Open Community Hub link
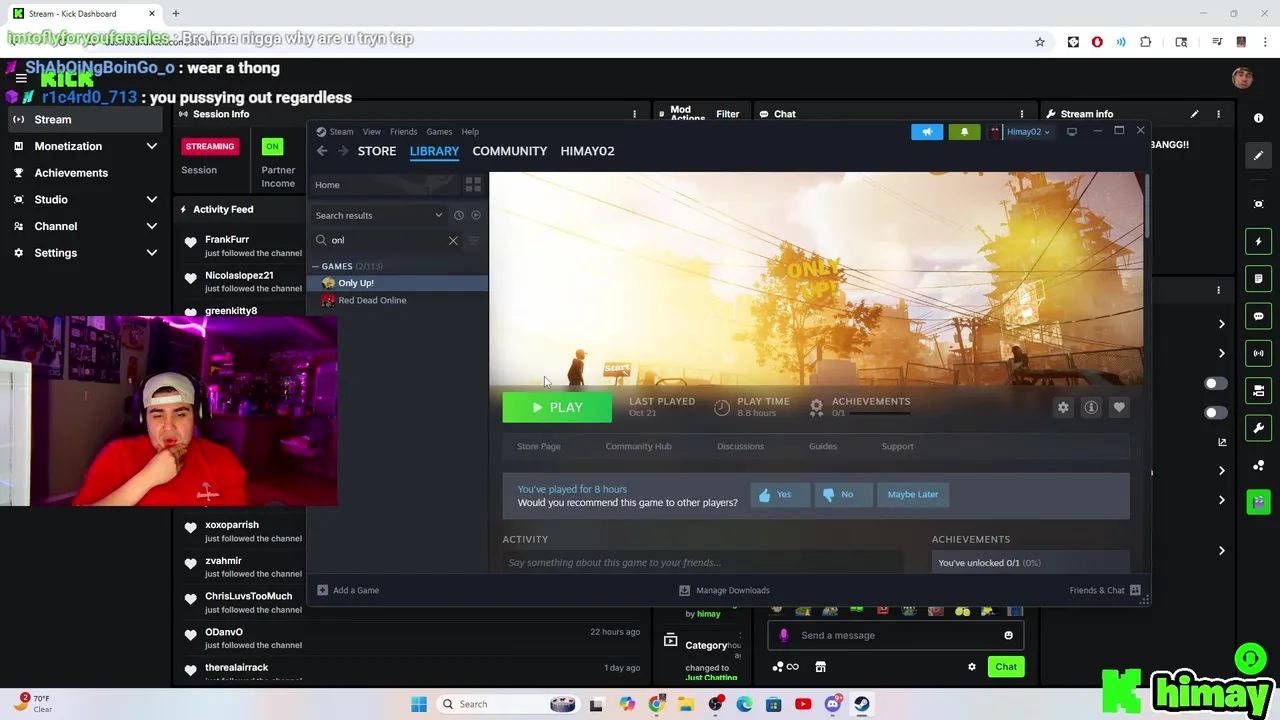The width and height of the screenshot is (1280, 720). [638, 446]
